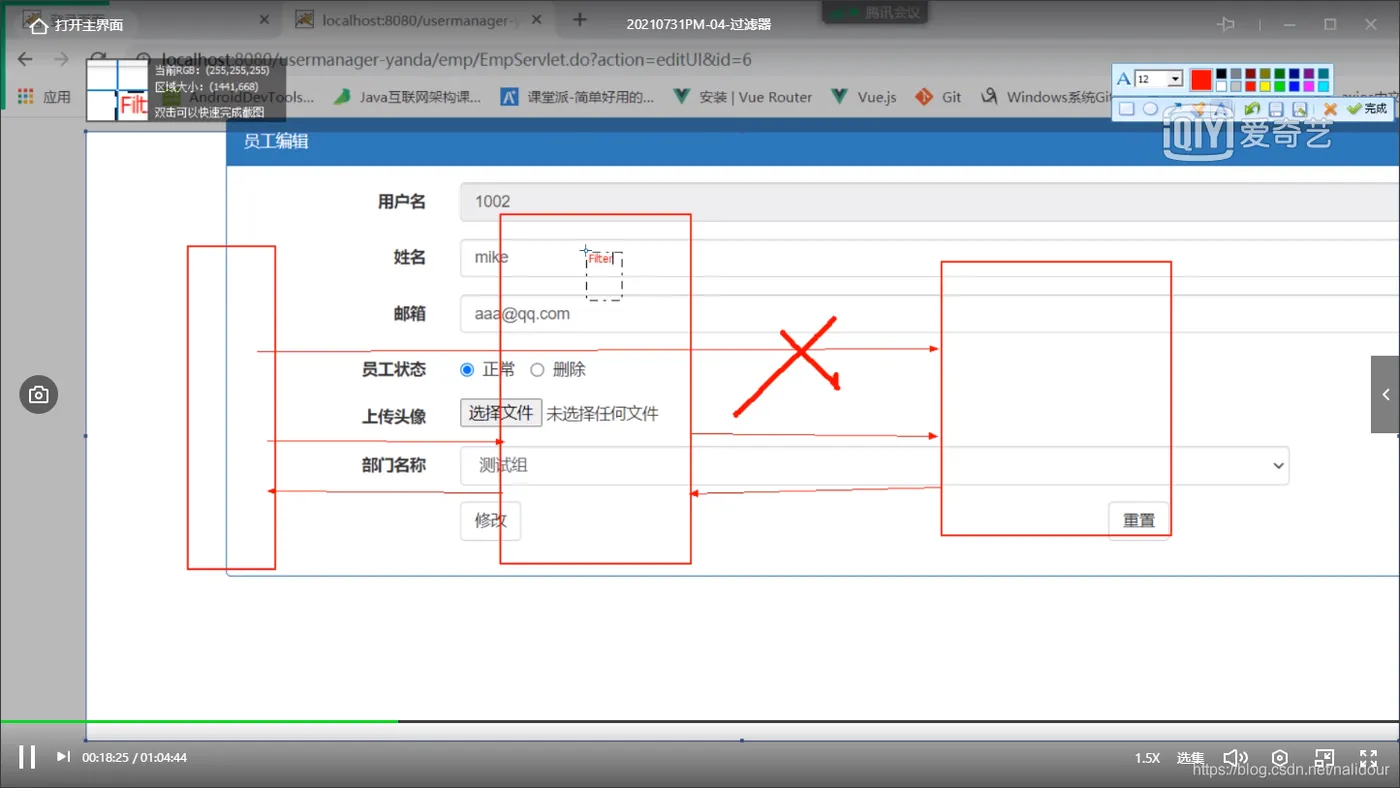Viewport: 1400px width, 788px height.
Task: Select the ellipse drawing tool
Action: coord(1150,109)
